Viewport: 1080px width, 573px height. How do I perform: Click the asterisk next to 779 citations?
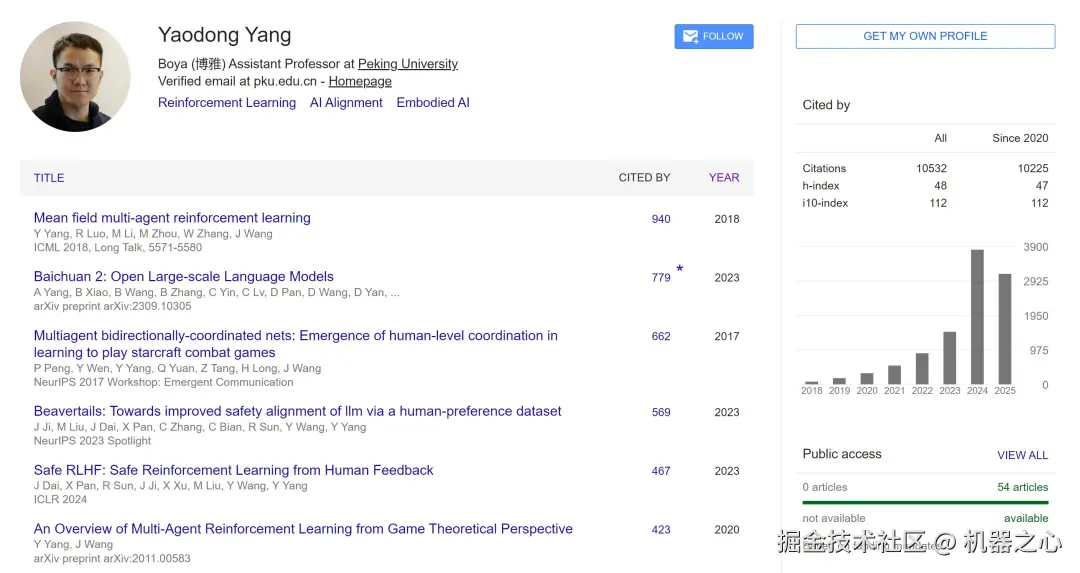680,270
